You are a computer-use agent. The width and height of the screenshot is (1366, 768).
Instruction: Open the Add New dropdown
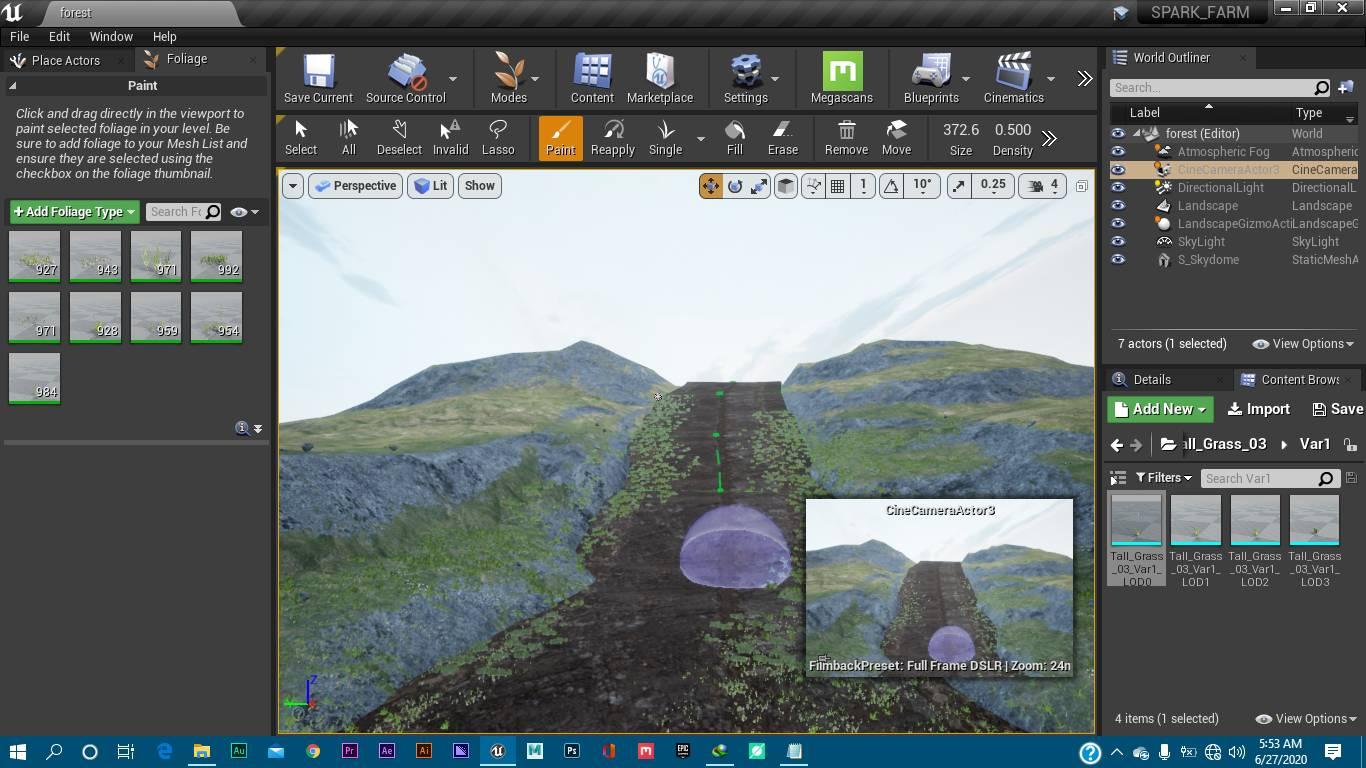(1160, 409)
